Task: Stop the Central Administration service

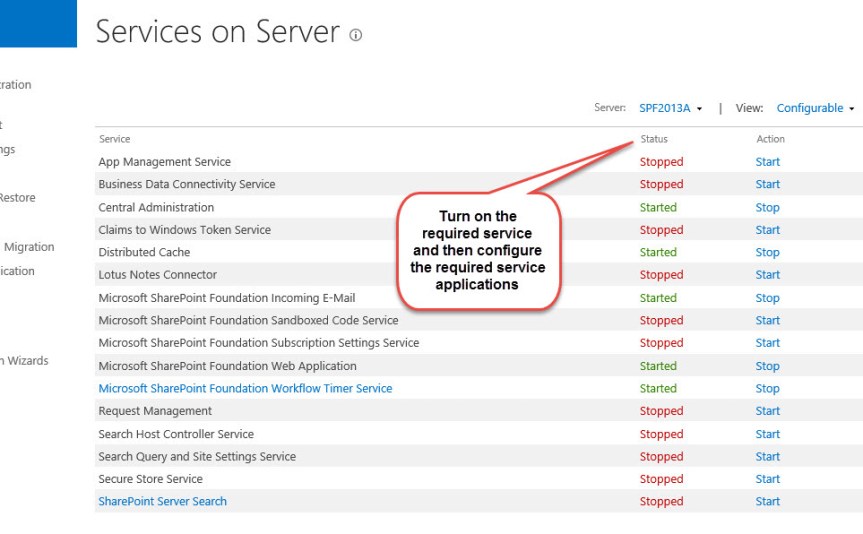Action: click(x=767, y=208)
